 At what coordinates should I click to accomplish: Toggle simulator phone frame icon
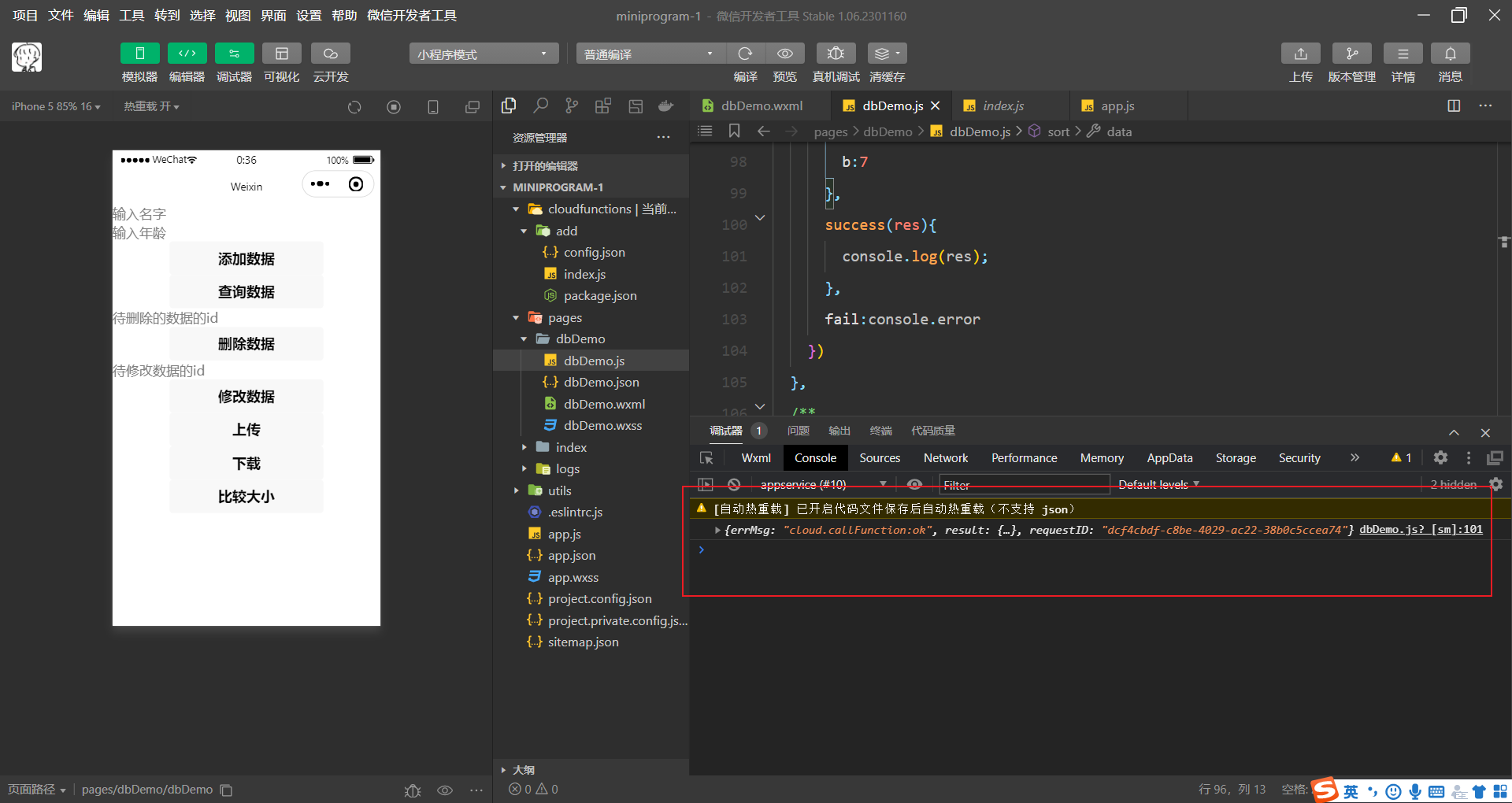point(433,107)
